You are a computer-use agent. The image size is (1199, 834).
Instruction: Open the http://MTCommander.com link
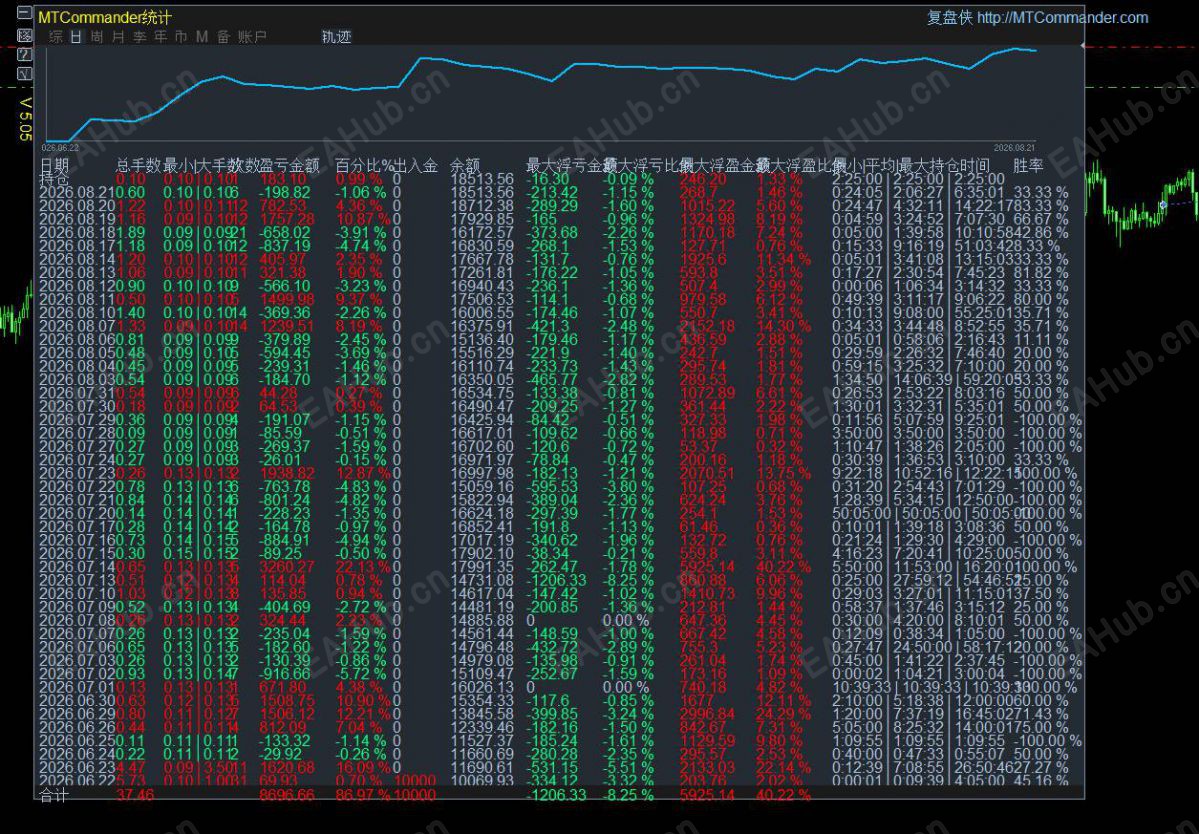[x=1063, y=18]
